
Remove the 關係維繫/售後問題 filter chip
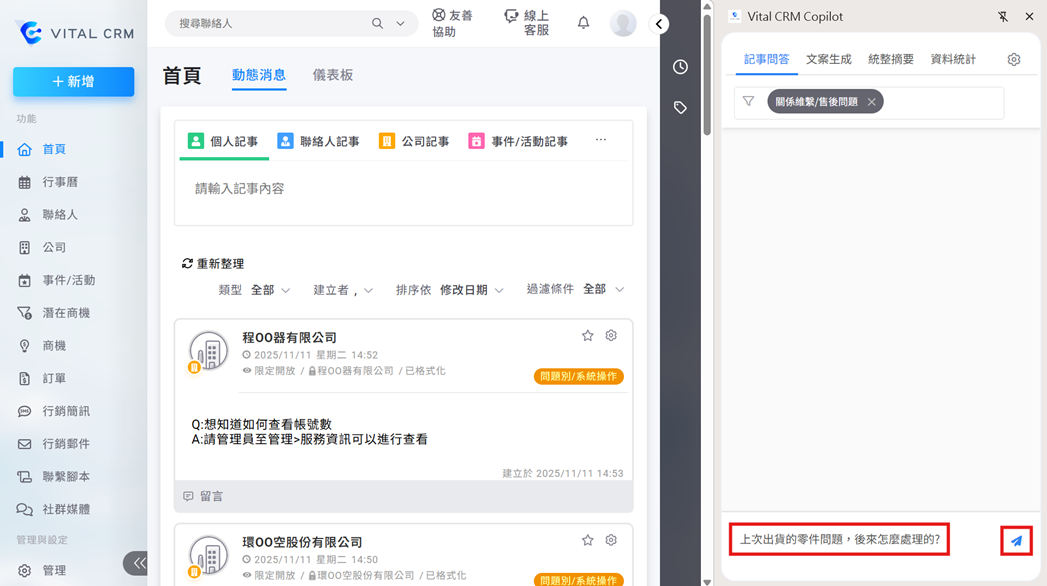871,102
